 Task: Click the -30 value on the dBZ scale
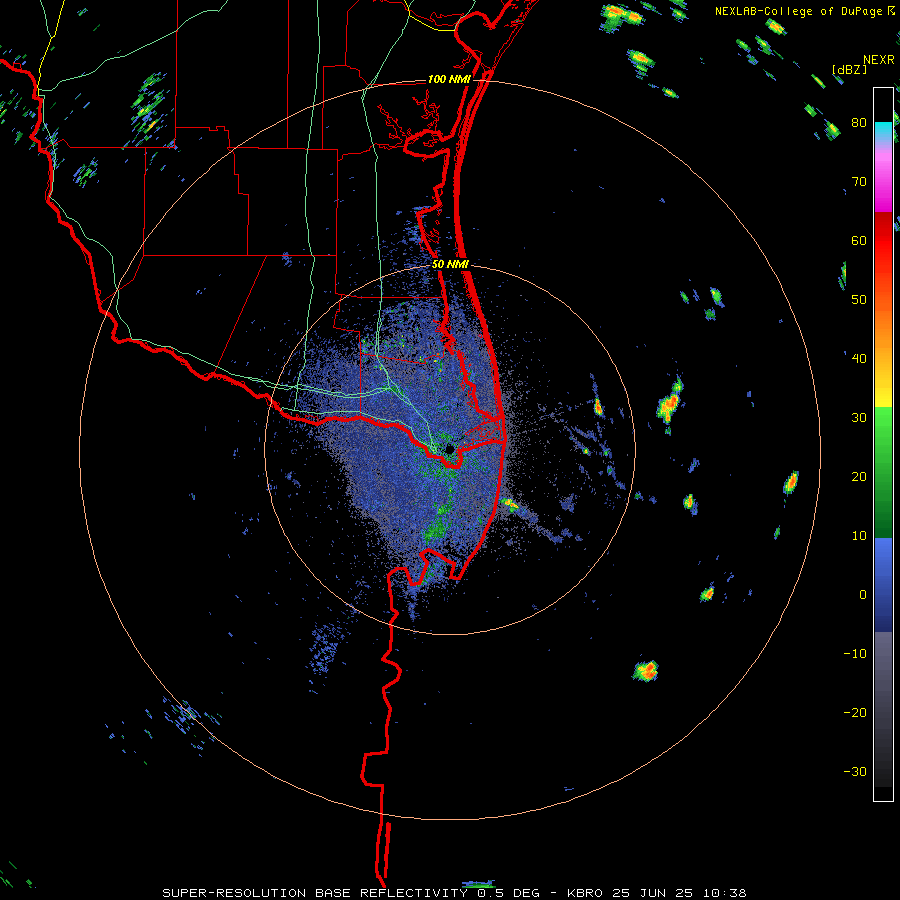tap(855, 771)
